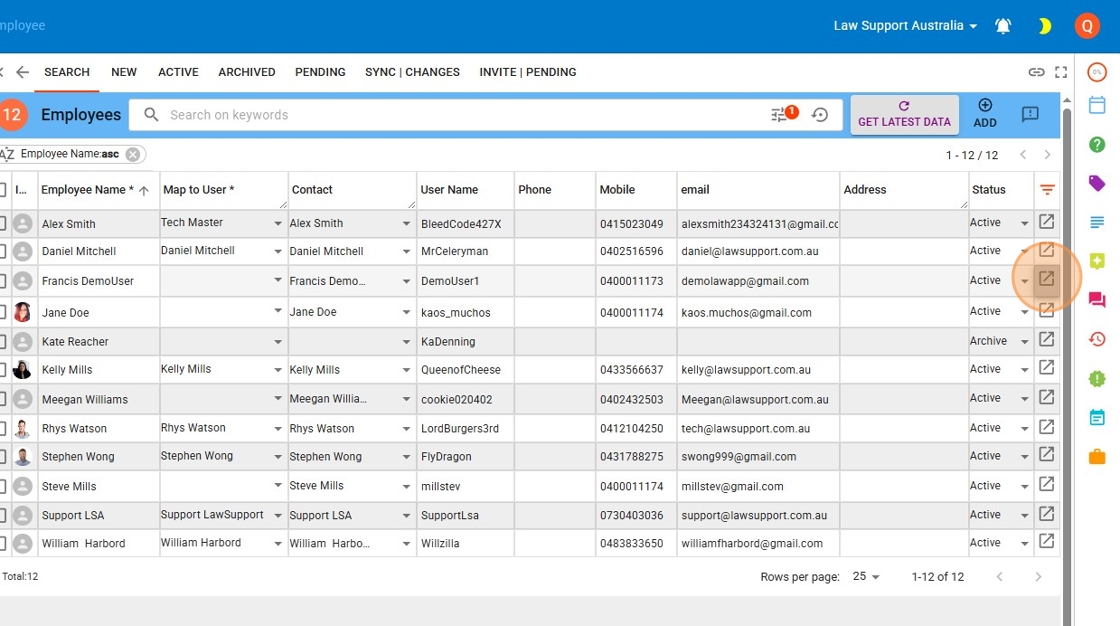The height and width of the screenshot is (626, 1120).
Task: Enter fullscreen mode via expand icon
Action: 1061,72
